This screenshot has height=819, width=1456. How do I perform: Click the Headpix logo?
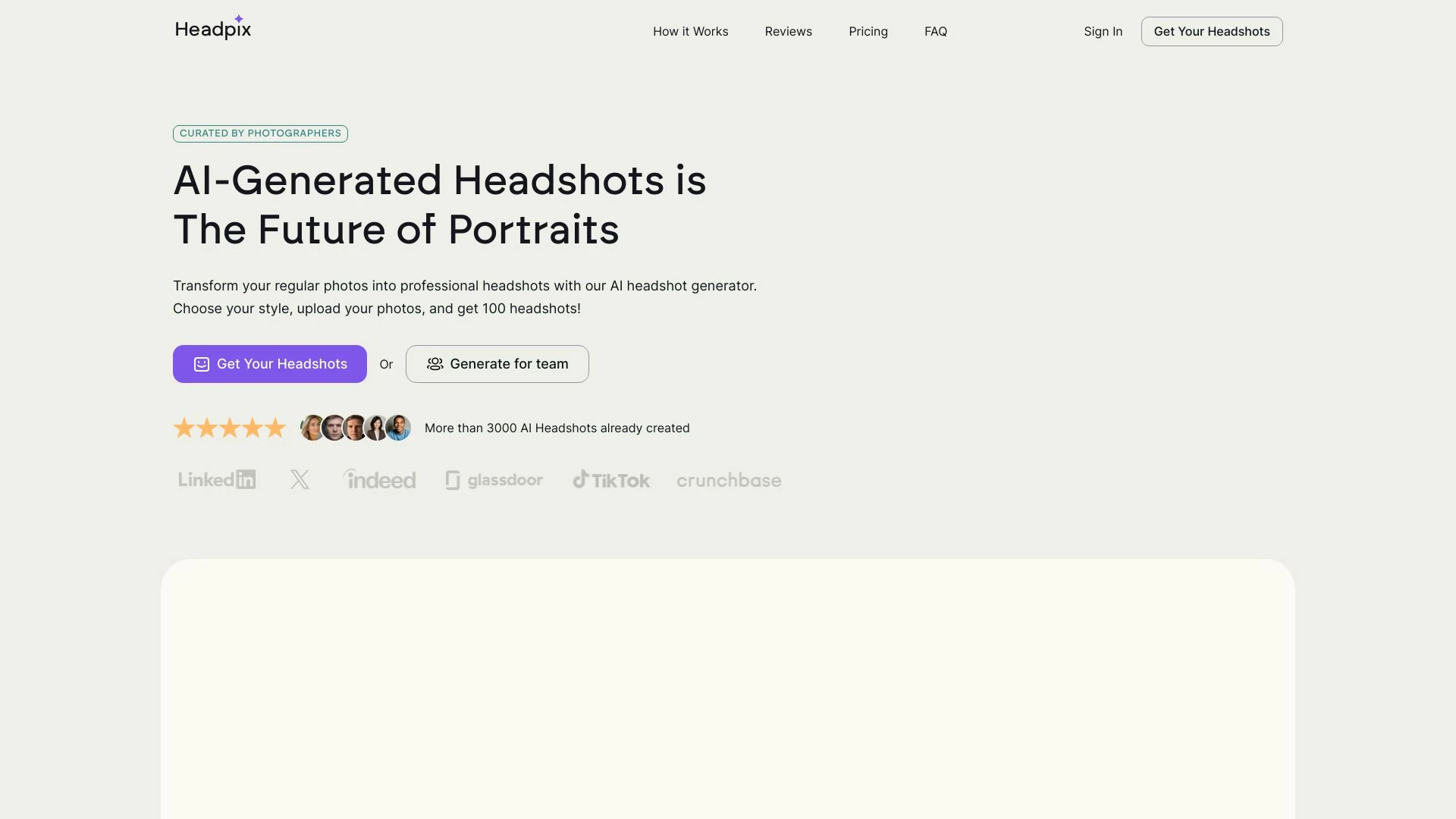pos(213,29)
